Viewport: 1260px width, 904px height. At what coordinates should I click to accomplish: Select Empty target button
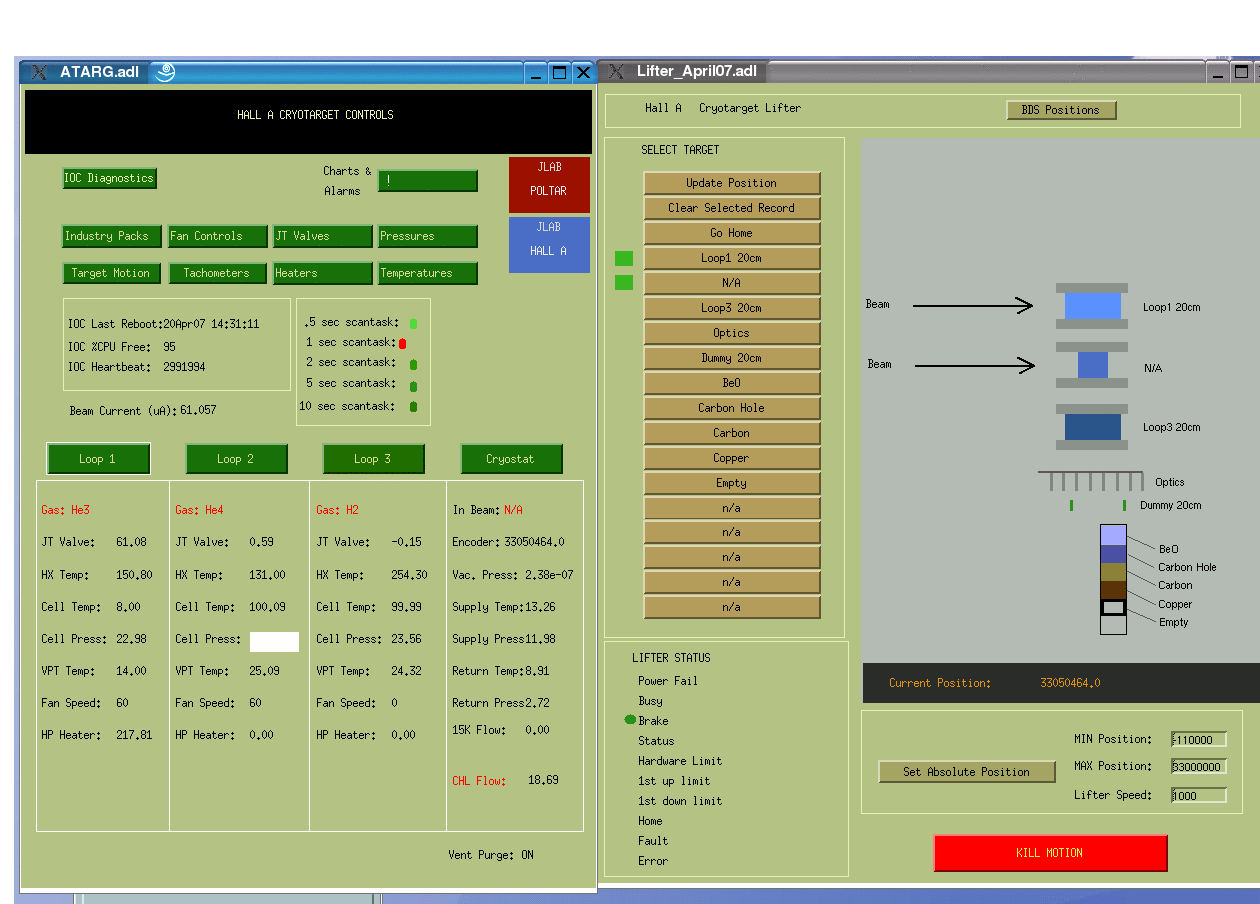tap(732, 483)
